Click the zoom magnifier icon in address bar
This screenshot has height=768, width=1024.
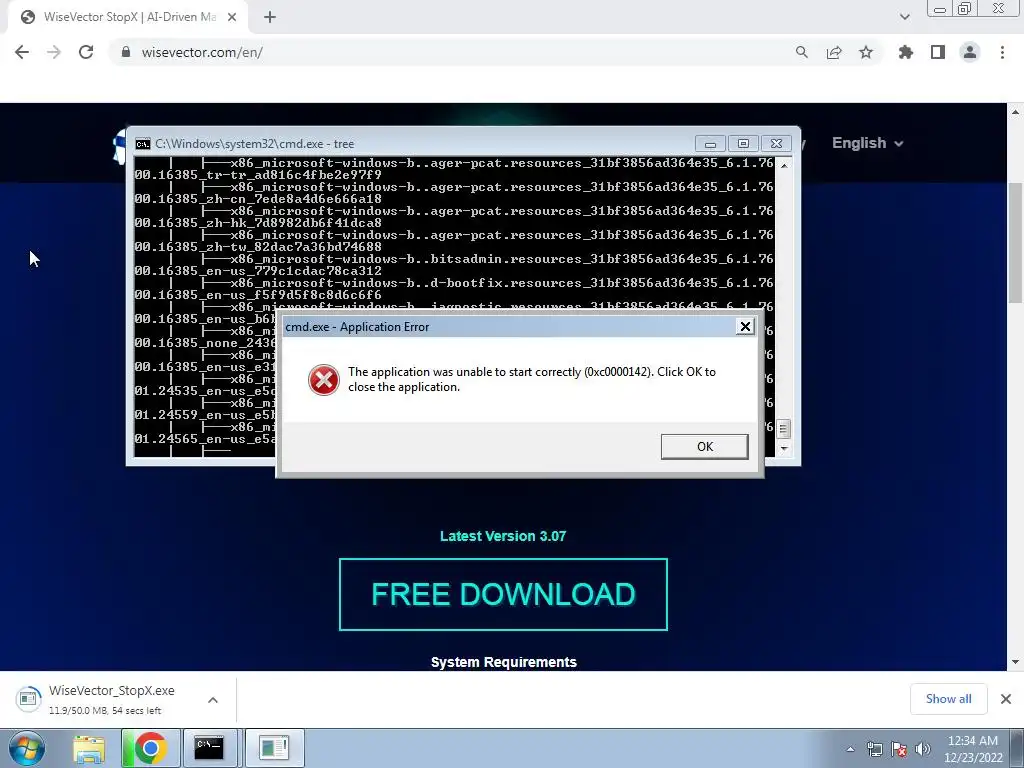[801, 52]
